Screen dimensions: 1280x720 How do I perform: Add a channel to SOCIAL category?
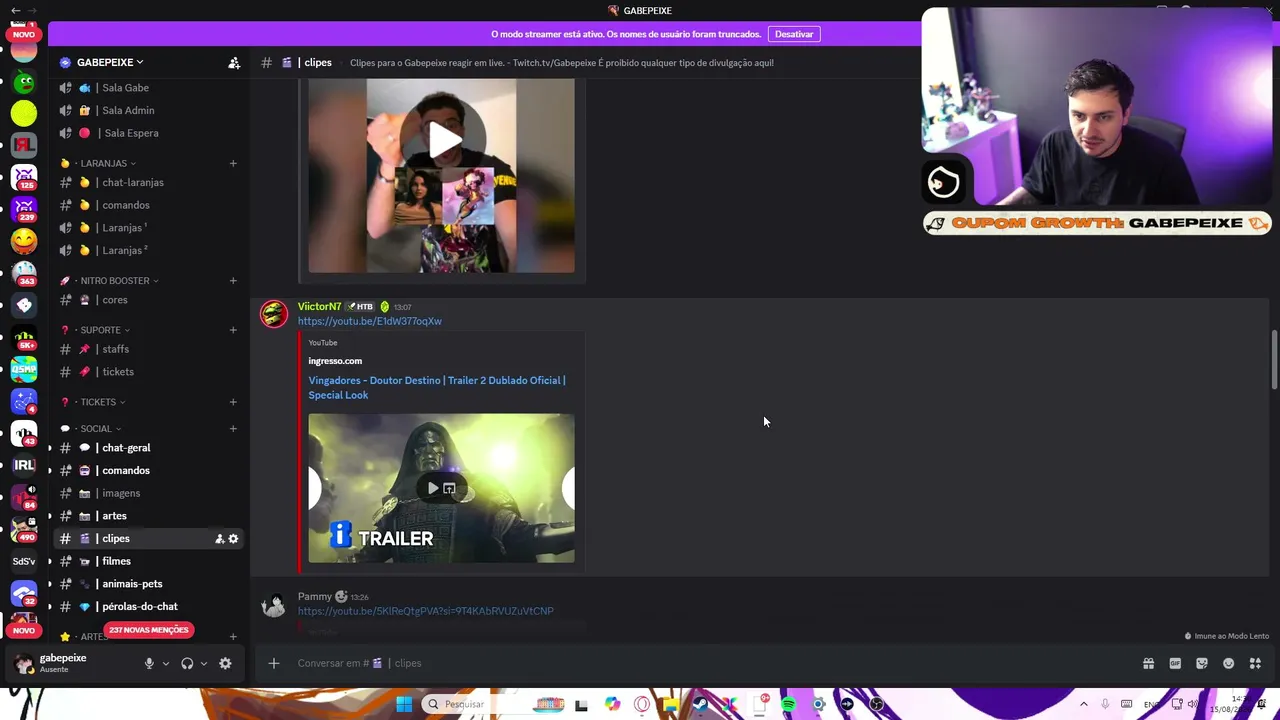tap(233, 429)
